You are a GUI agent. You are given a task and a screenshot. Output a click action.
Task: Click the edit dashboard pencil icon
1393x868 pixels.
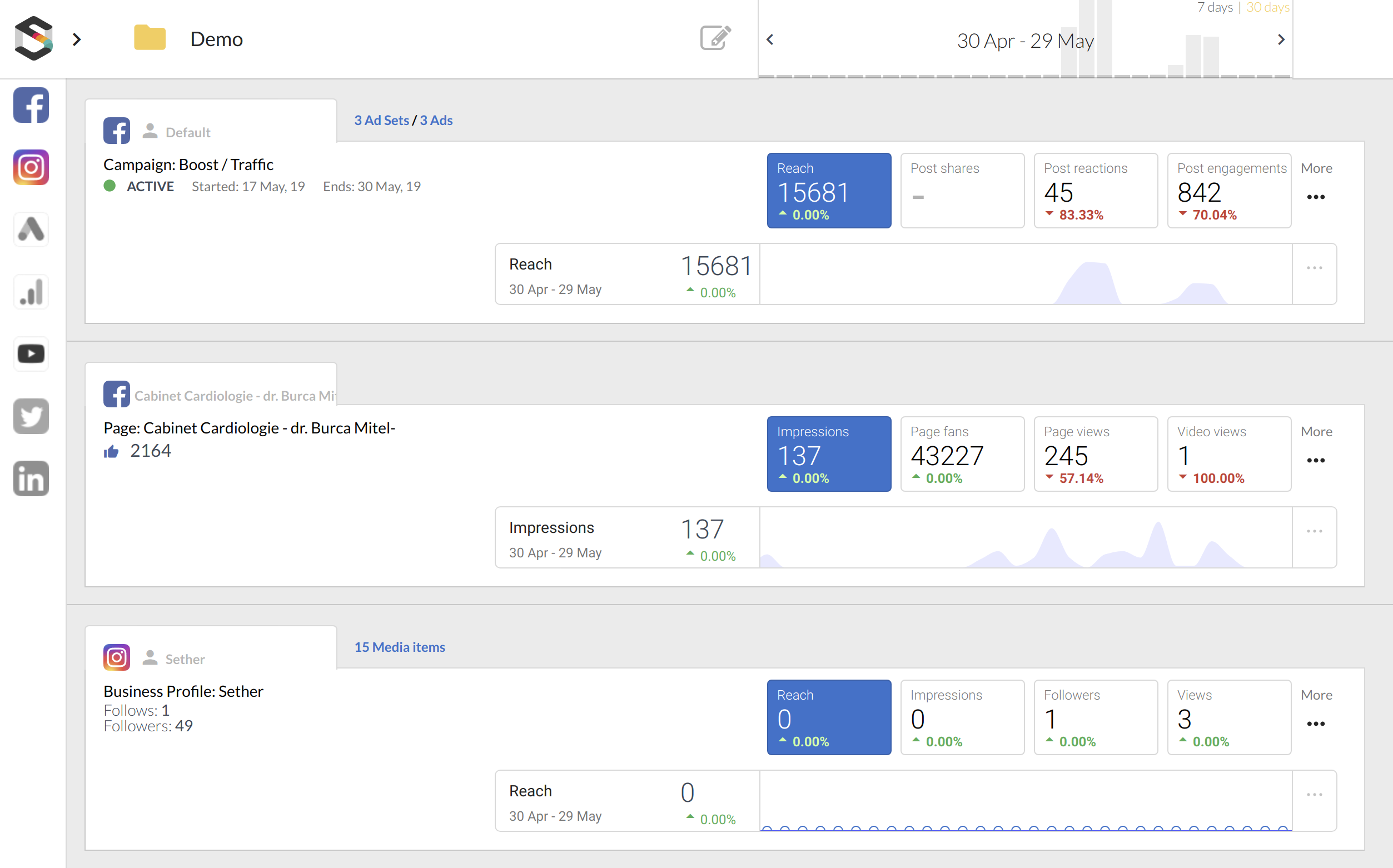(715, 38)
